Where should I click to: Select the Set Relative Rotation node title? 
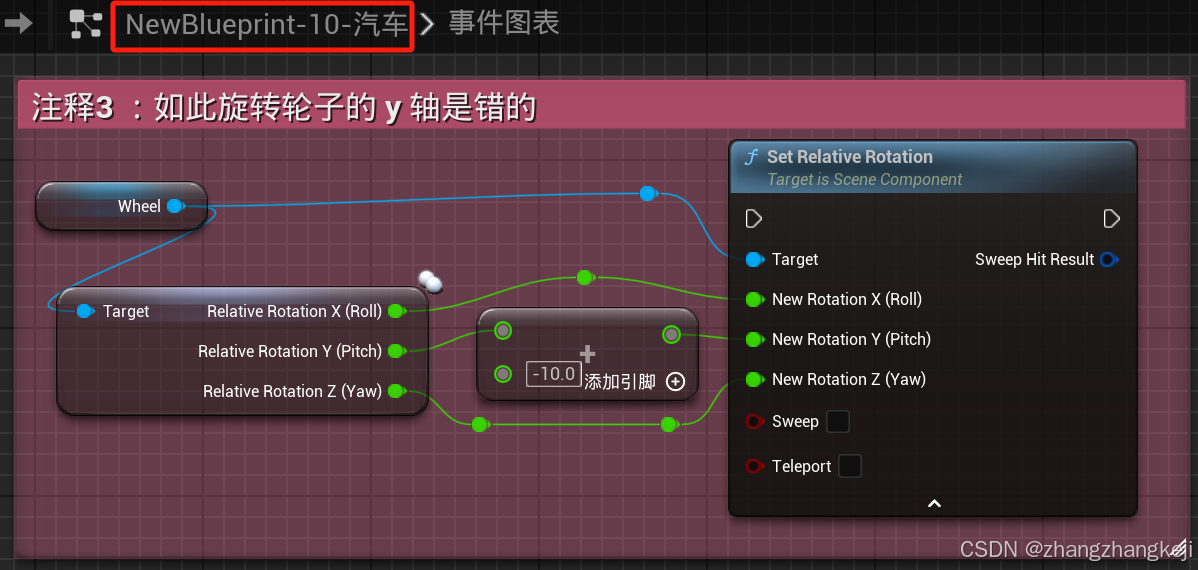850,157
